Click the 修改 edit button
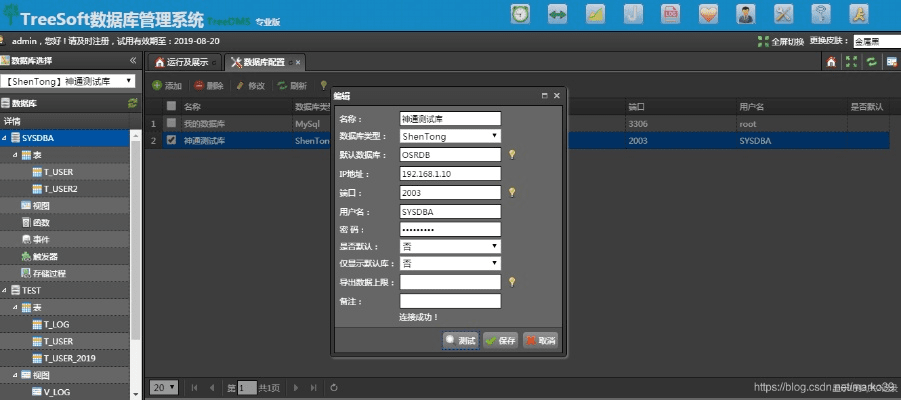This screenshot has height=400, width=901. [251, 86]
